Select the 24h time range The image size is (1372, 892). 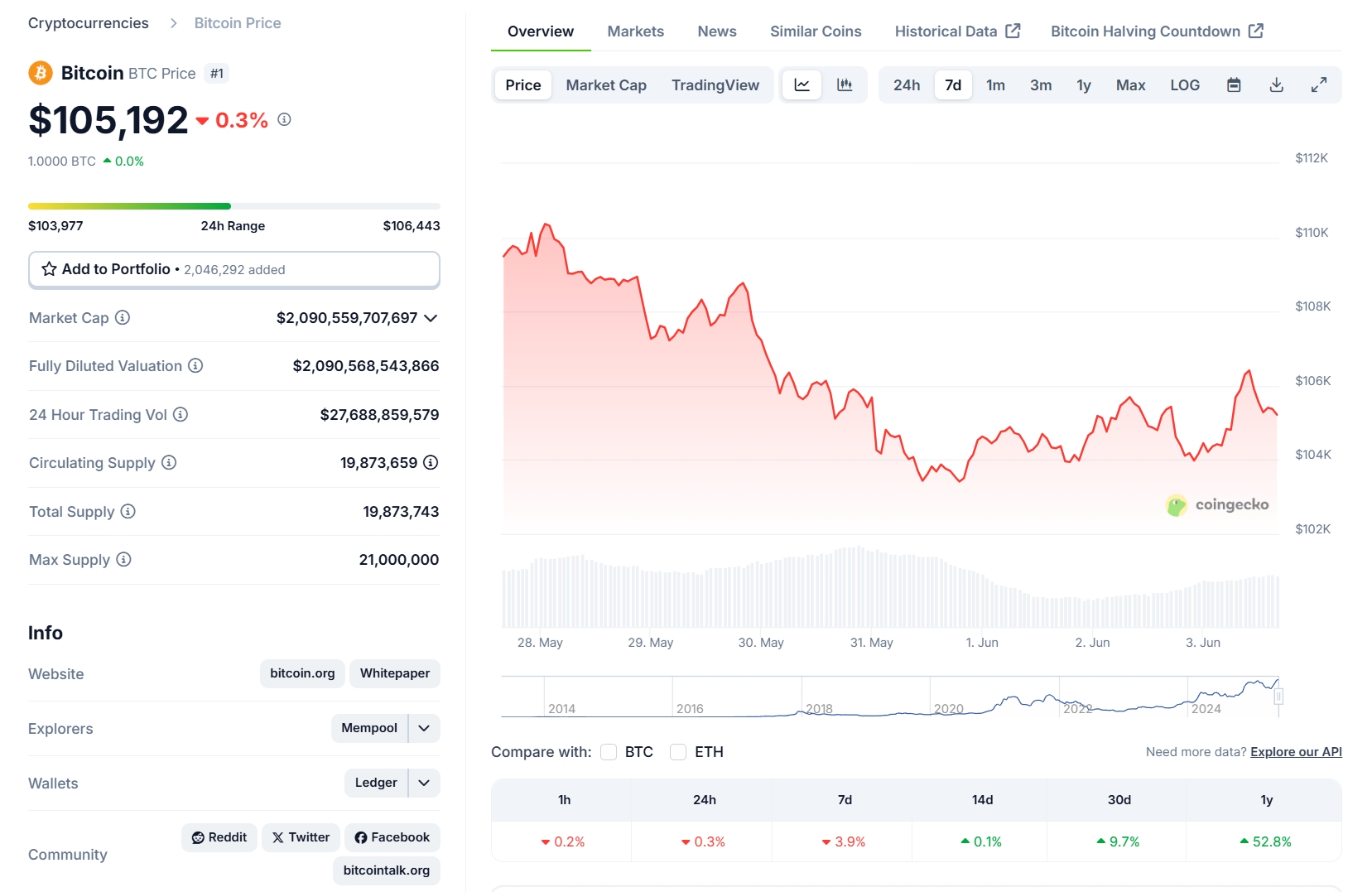(x=907, y=84)
